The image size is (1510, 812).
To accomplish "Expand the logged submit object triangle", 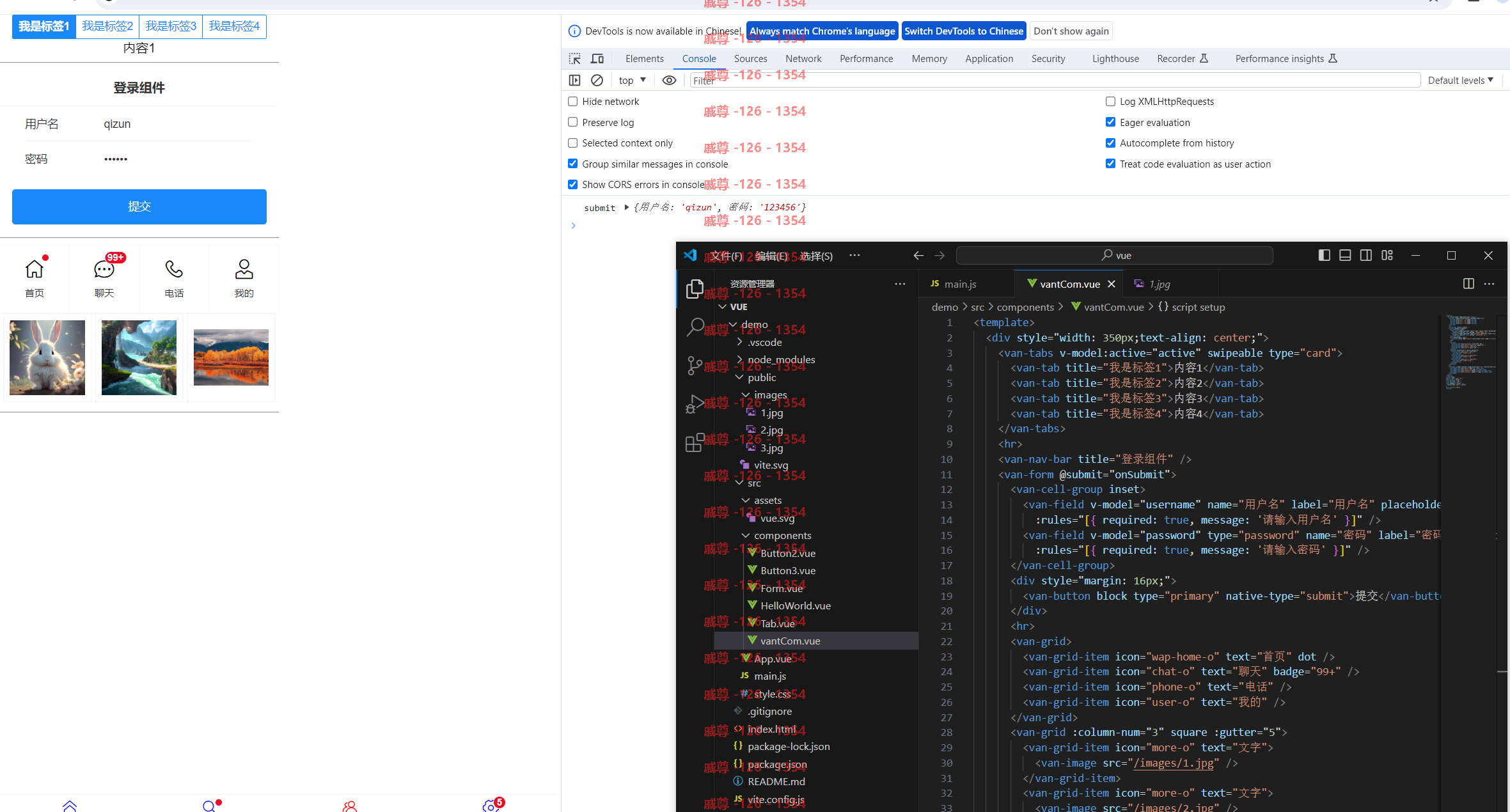I will 627,207.
